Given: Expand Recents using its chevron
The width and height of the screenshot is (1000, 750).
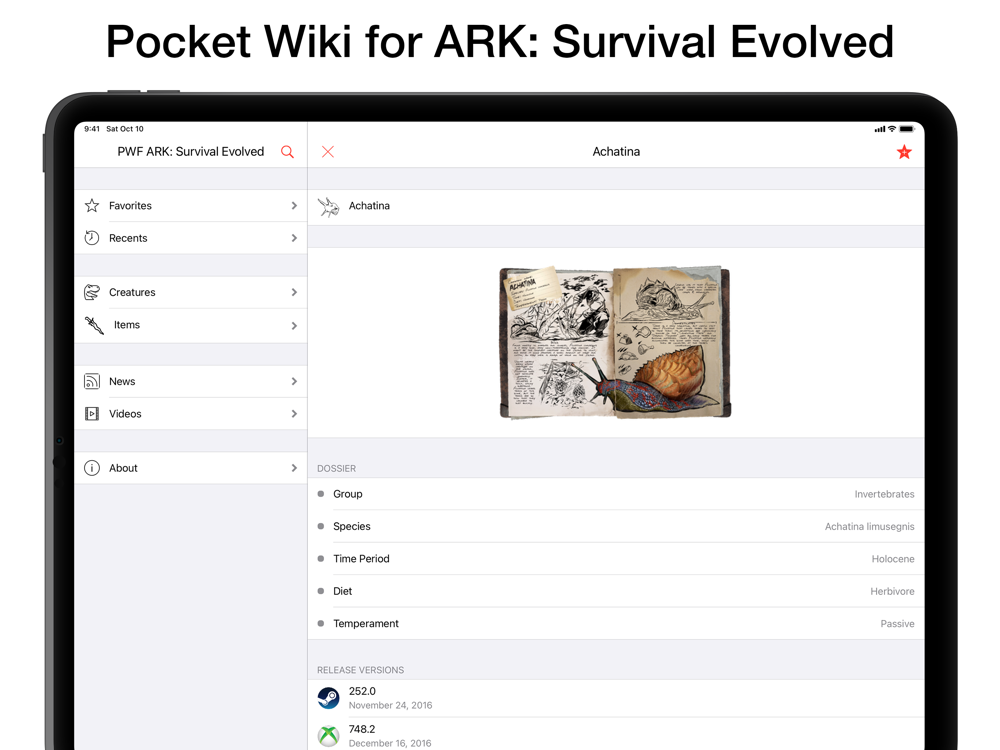Looking at the screenshot, I should point(294,238).
